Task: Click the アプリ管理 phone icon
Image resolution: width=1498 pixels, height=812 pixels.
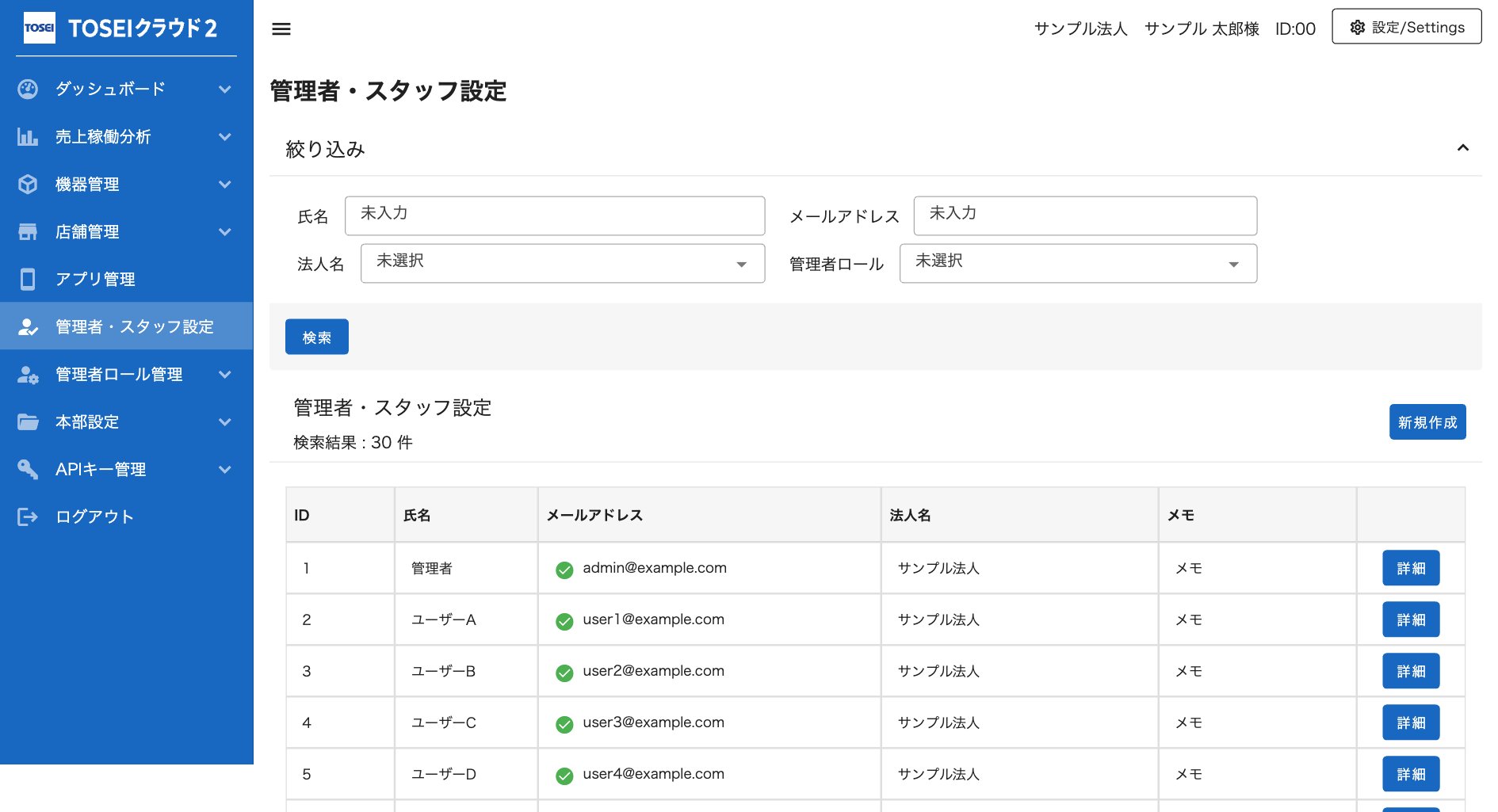Action: pos(28,279)
